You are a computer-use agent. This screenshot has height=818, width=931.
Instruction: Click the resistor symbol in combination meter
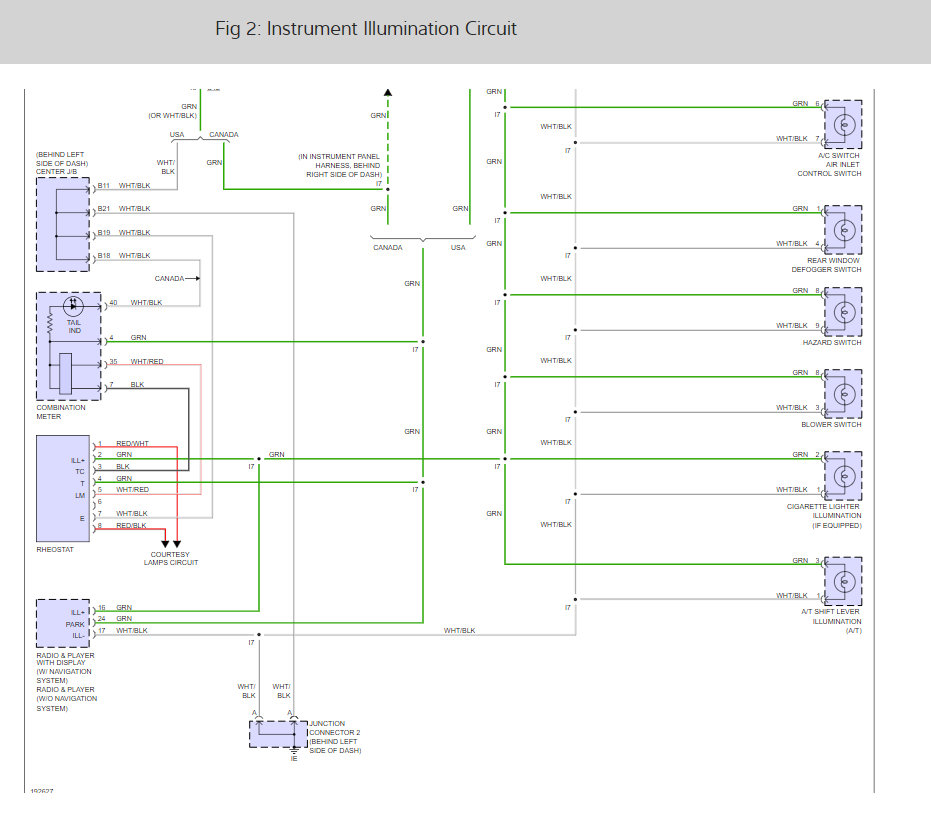[x=50, y=324]
